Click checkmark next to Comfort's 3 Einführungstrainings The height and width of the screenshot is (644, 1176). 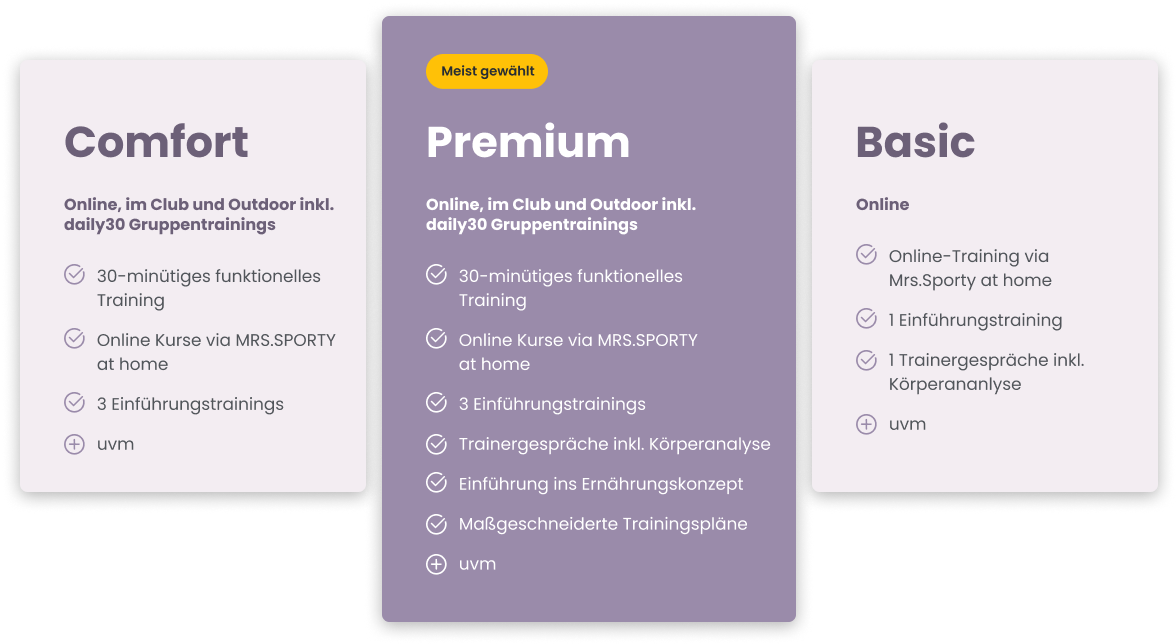(74, 403)
